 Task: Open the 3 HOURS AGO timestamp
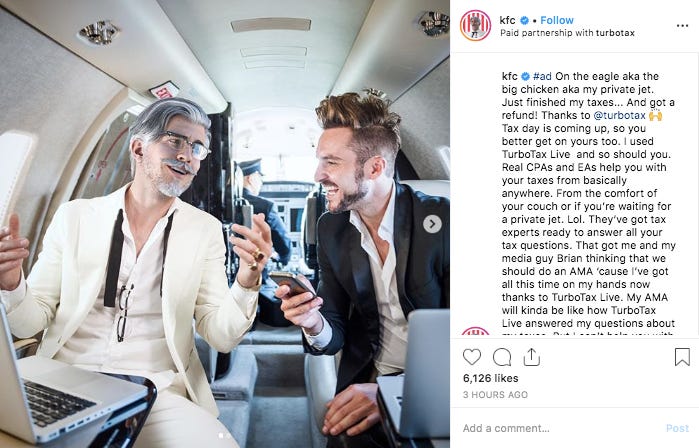click(x=495, y=395)
